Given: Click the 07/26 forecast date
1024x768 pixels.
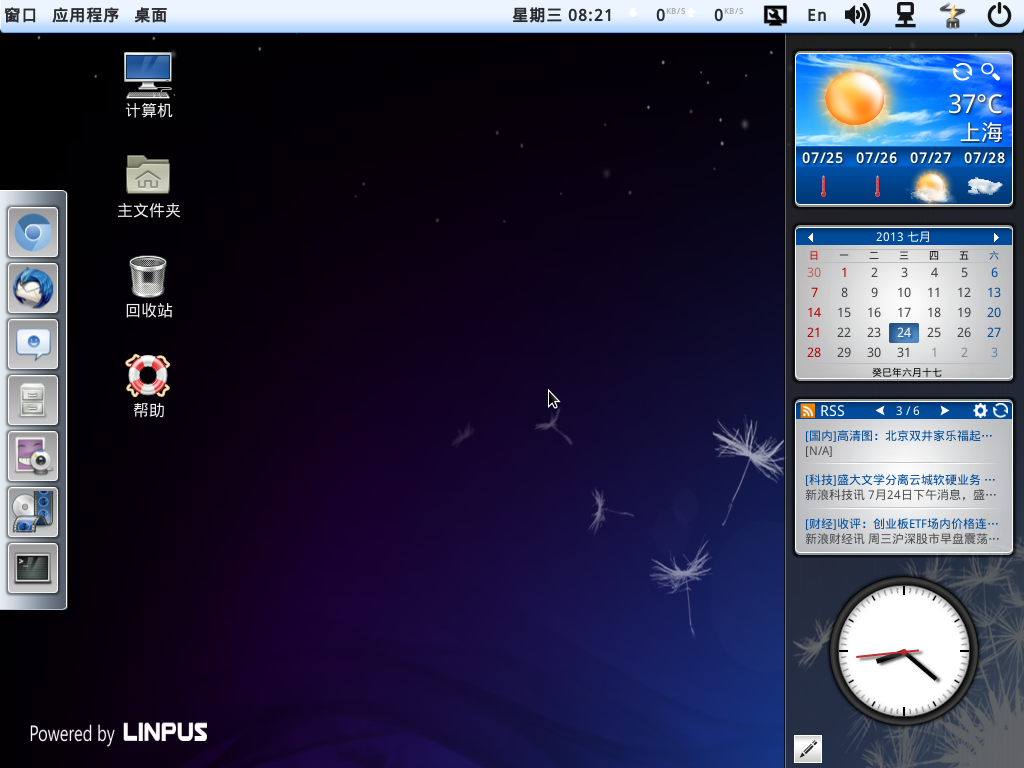Looking at the screenshot, I should tap(876, 158).
